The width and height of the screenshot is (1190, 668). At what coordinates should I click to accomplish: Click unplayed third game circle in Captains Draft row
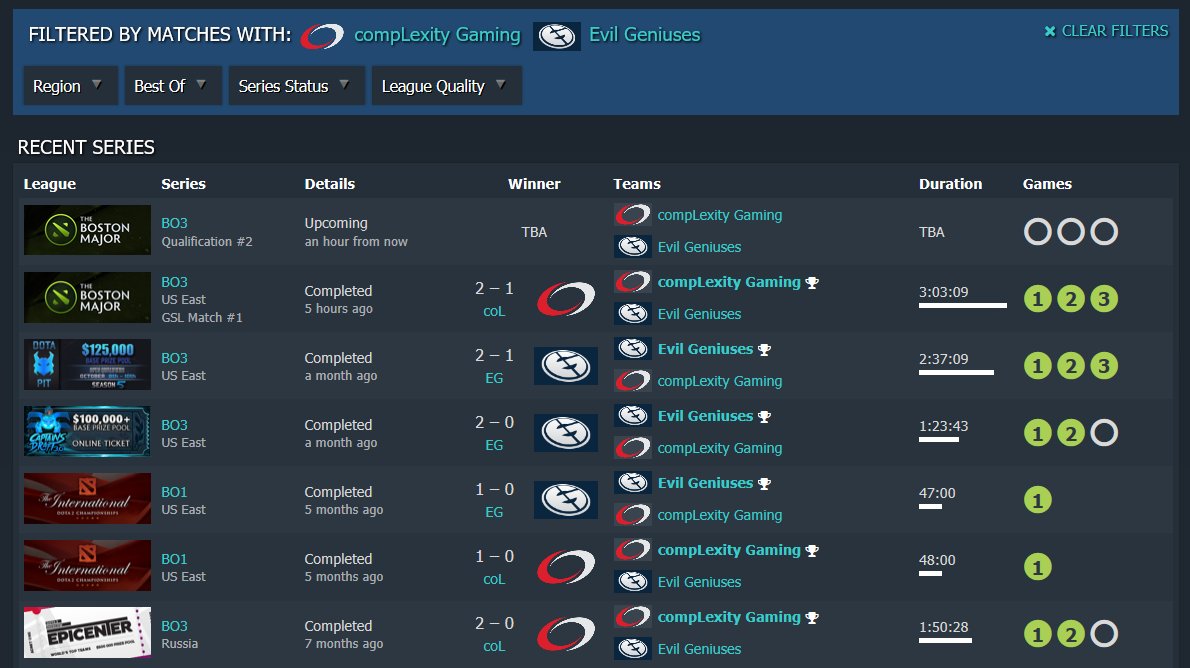point(1104,433)
